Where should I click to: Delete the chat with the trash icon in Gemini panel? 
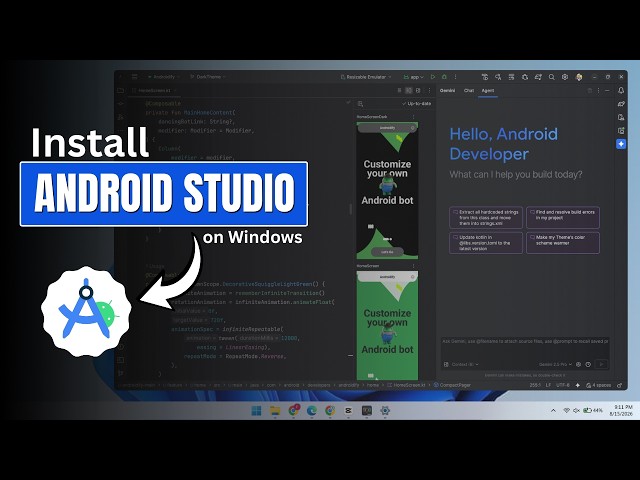[589, 91]
